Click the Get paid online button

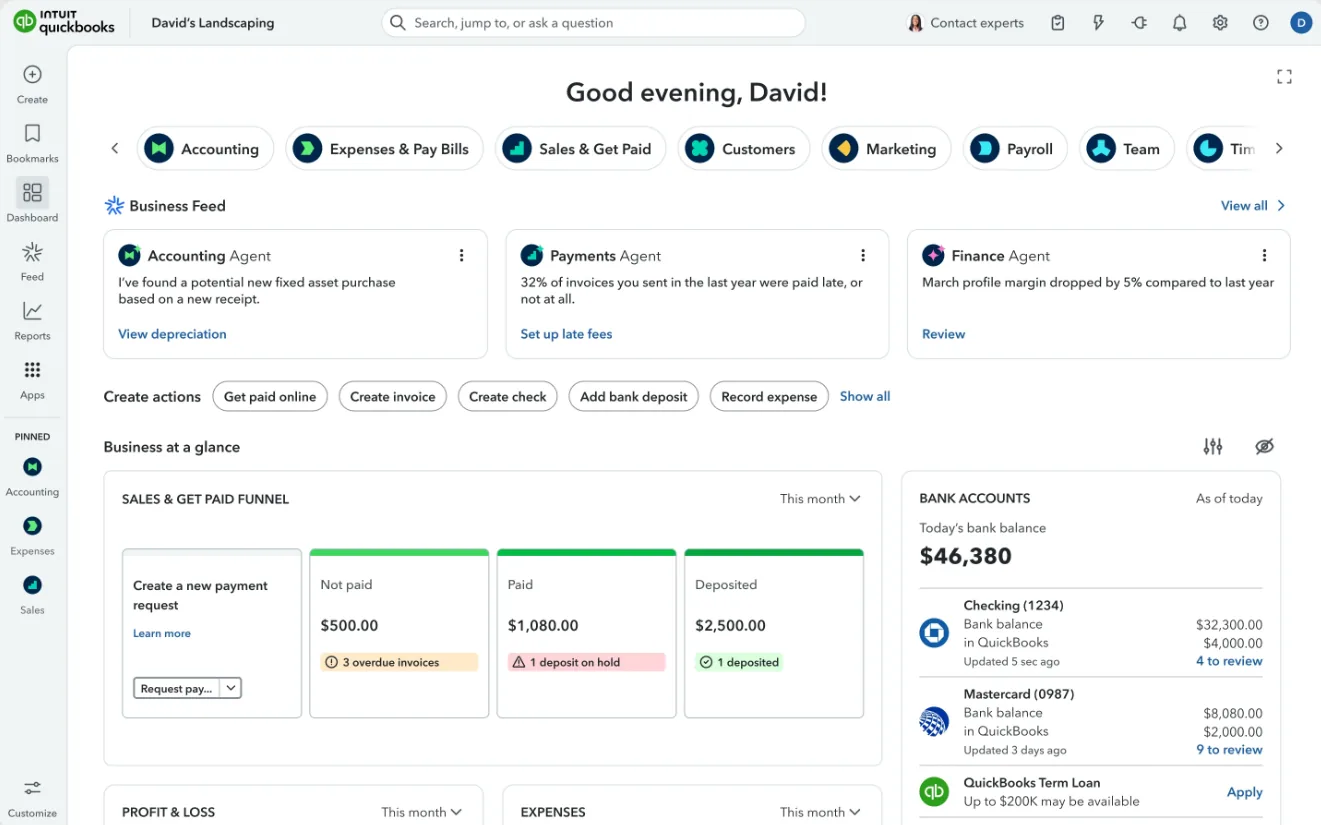[270, 397]
